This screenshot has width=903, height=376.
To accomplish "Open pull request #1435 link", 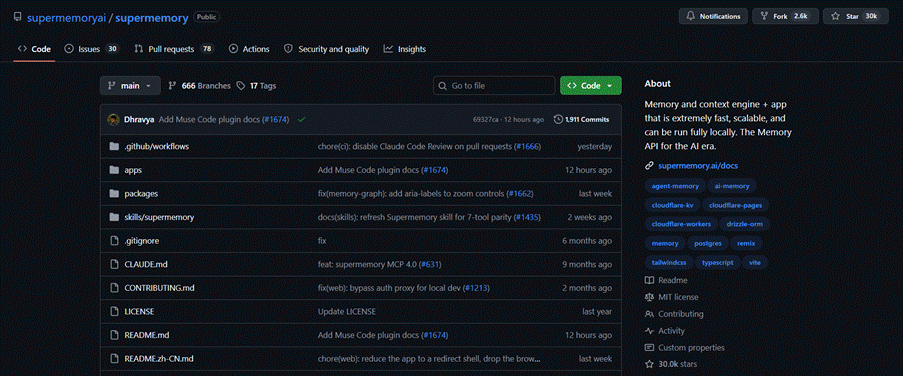I will [528, 218].
